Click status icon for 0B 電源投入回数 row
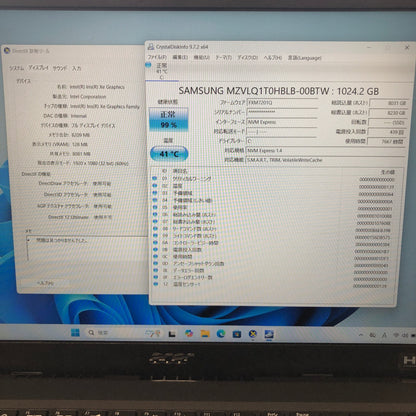 pyautogui.click(x=155, y=249)
